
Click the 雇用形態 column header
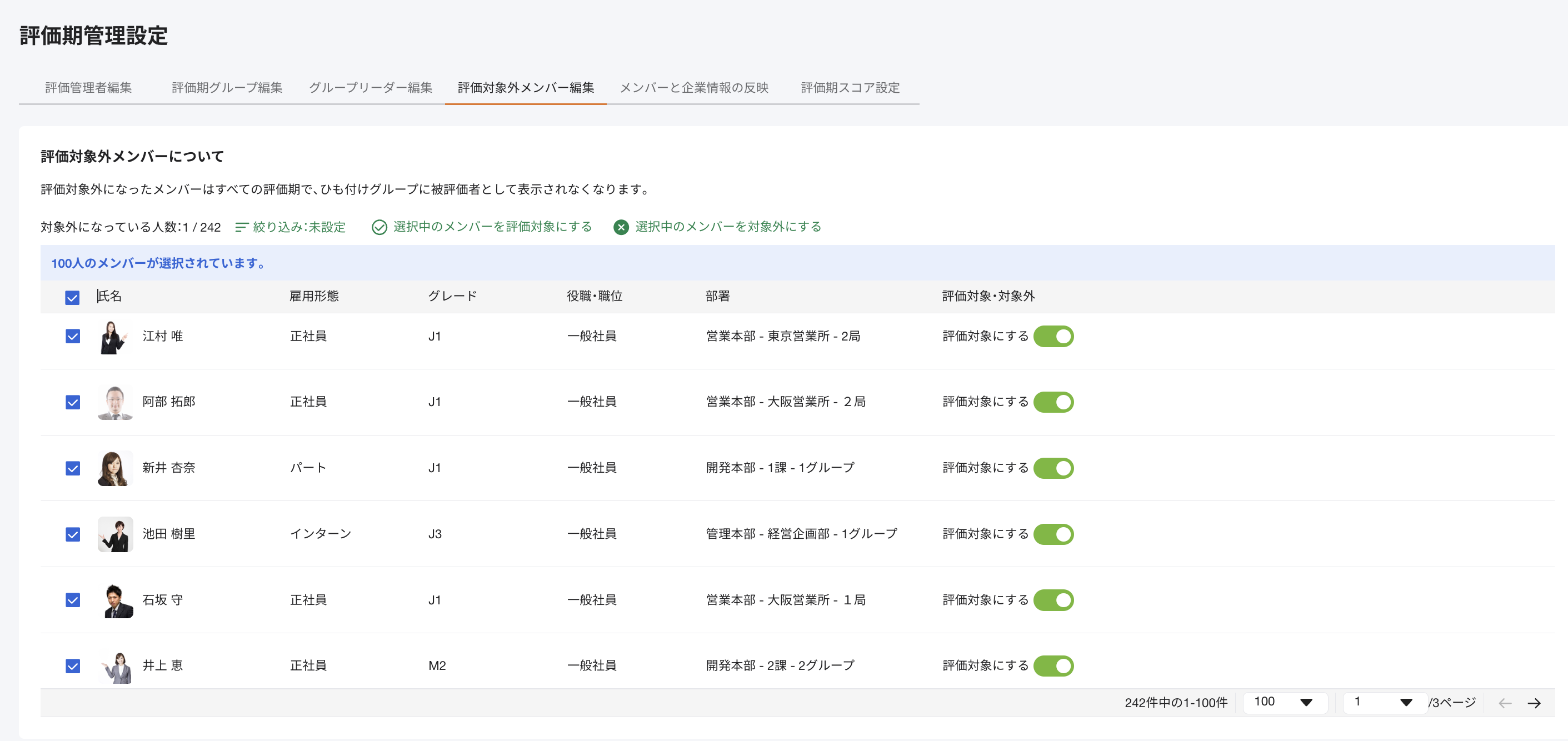tap(314, 296)
